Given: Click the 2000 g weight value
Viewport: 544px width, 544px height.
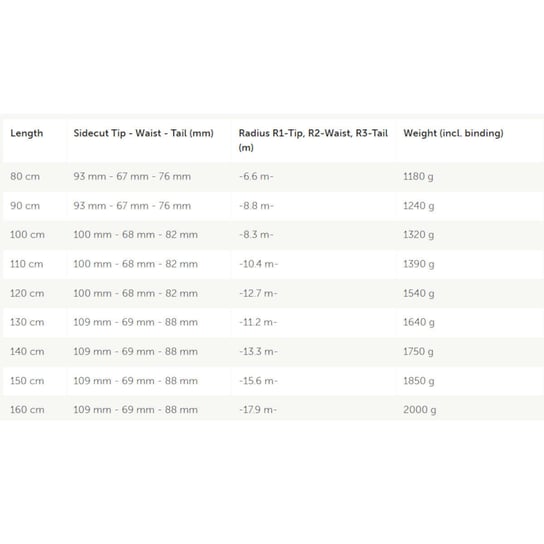Looking at the screenshot, I should click(x=419, y=410).
